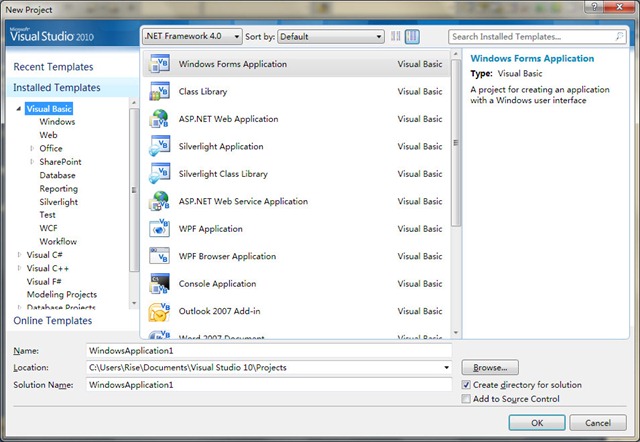The width and height of the screenshot is (640, 442).
Task: Collapse the Visual Basic tree node
Action: [18, 109]
